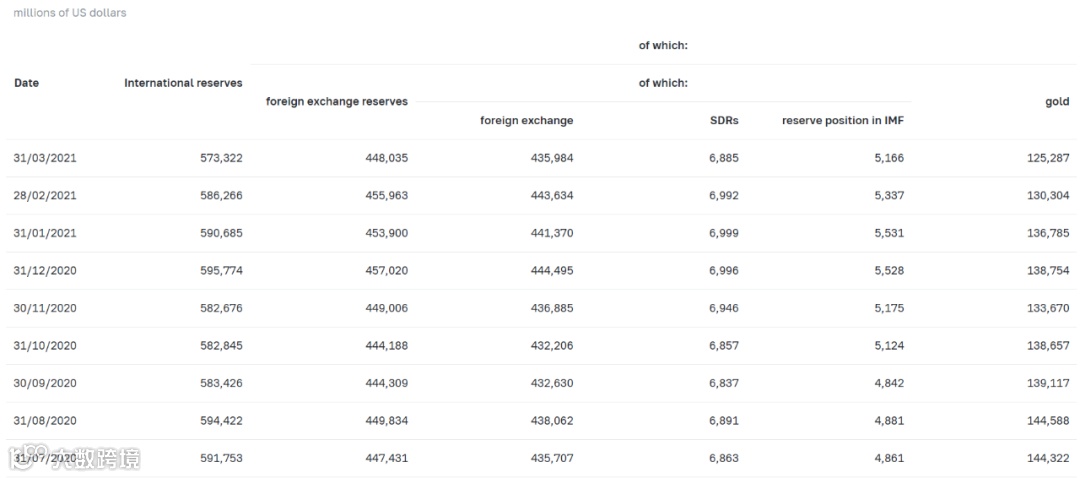Click the 28/02/2021 date cell
Viewport: 1080px width, 478px height.
[x=45, y=196]
